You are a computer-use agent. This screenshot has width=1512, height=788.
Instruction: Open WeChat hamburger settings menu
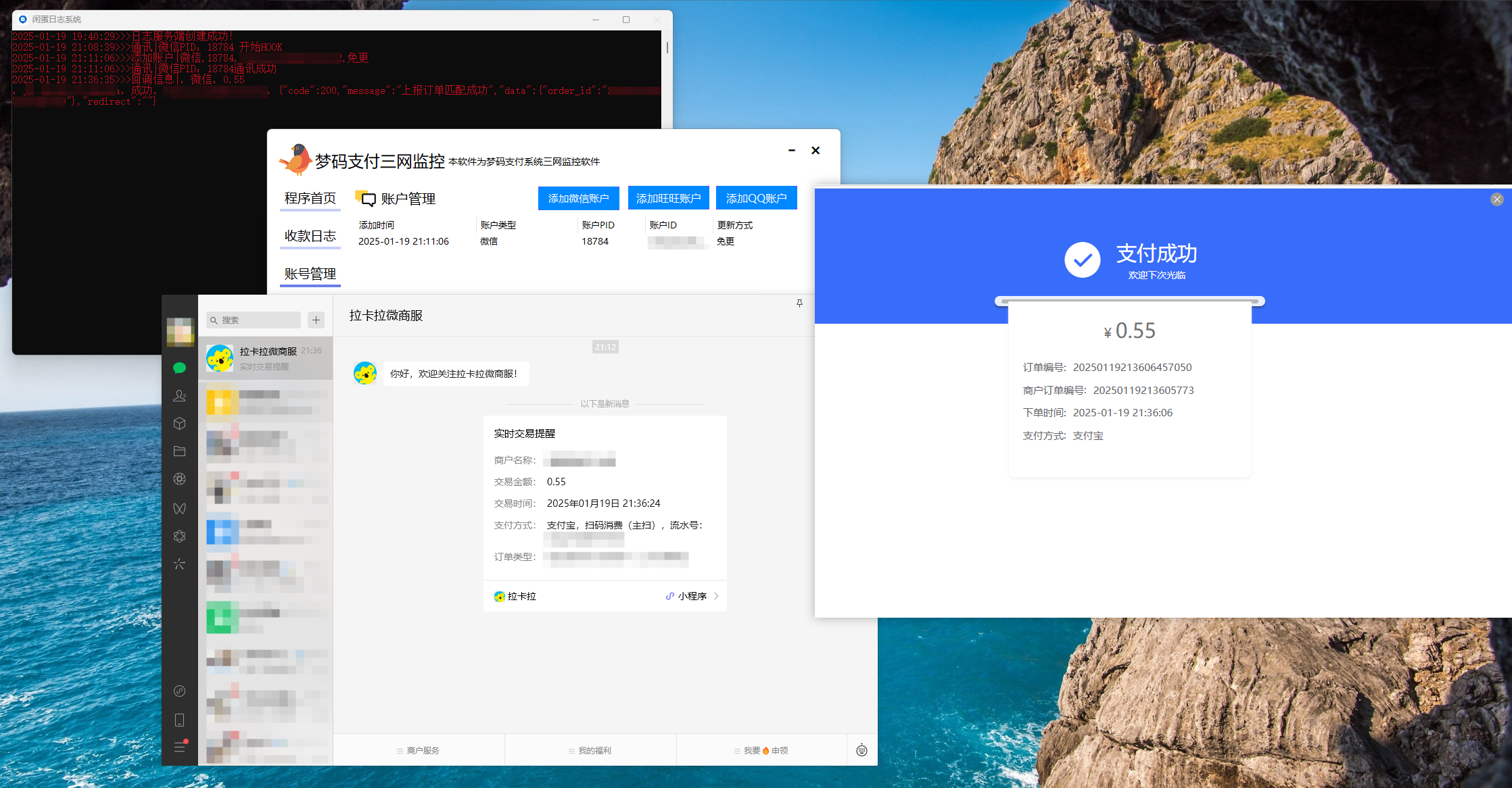[x=179, y=747]
